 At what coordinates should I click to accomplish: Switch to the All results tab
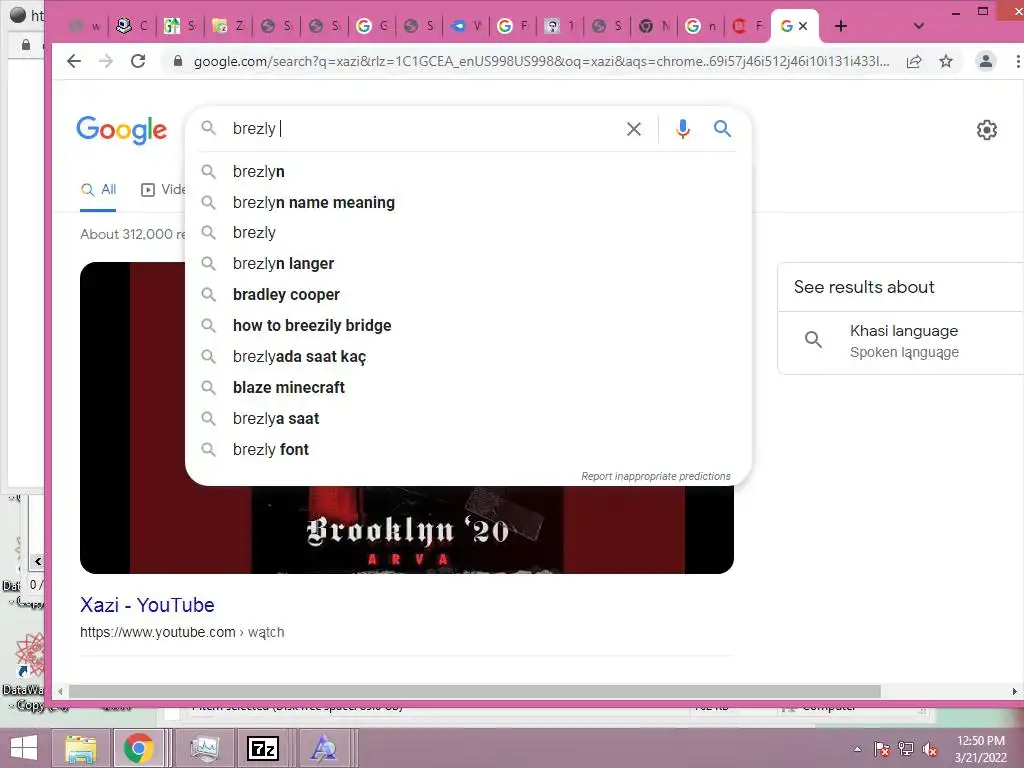click(98, 189)
